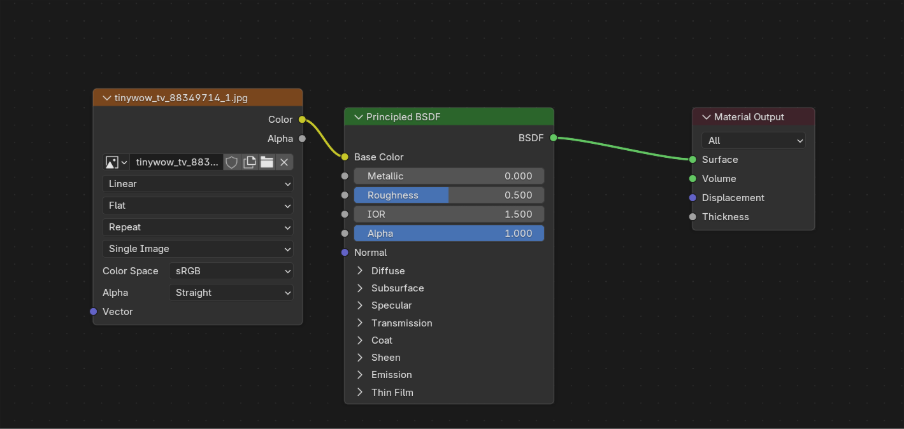
Task: Toggle fake user shield icon
Action: (231, 162)
